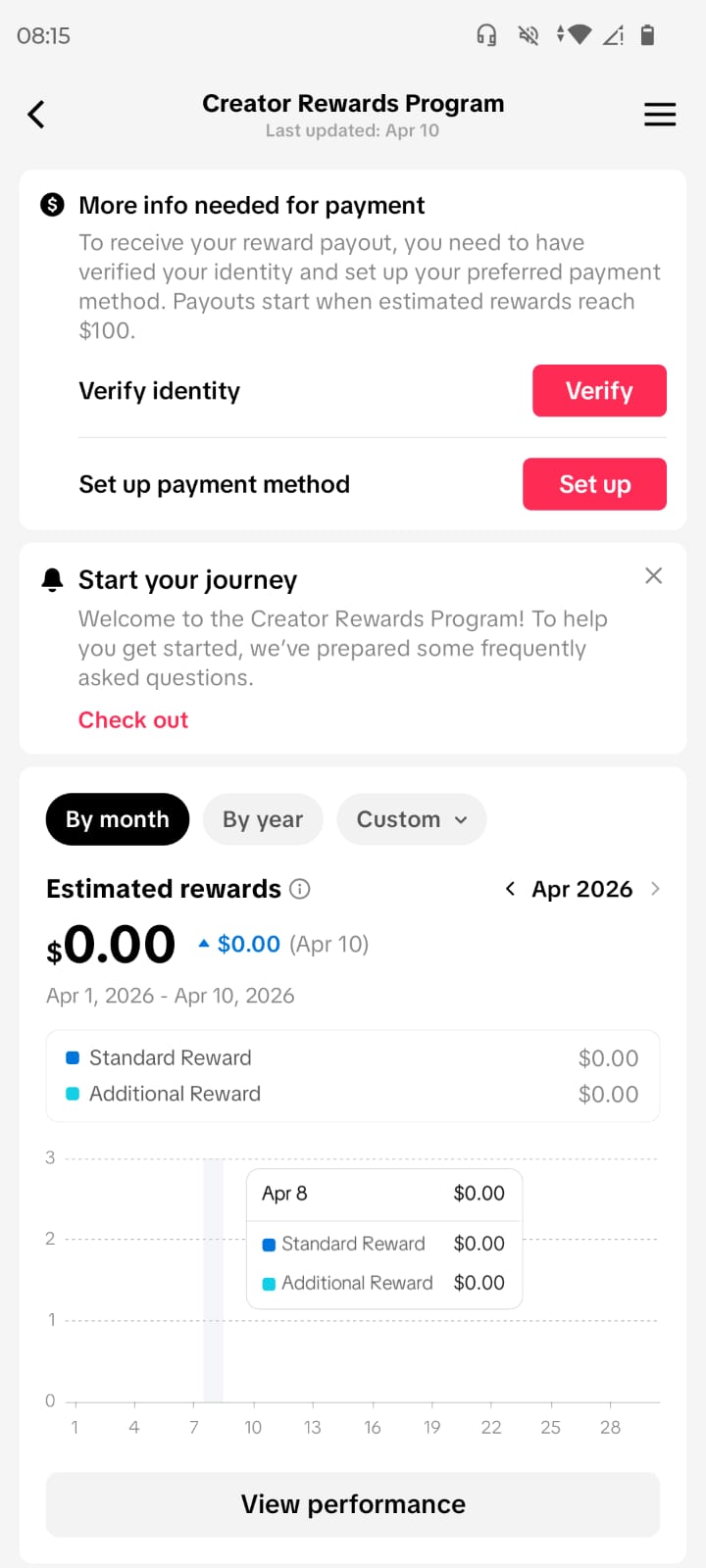Expand the Custom date range dropdown

point(412,819)
